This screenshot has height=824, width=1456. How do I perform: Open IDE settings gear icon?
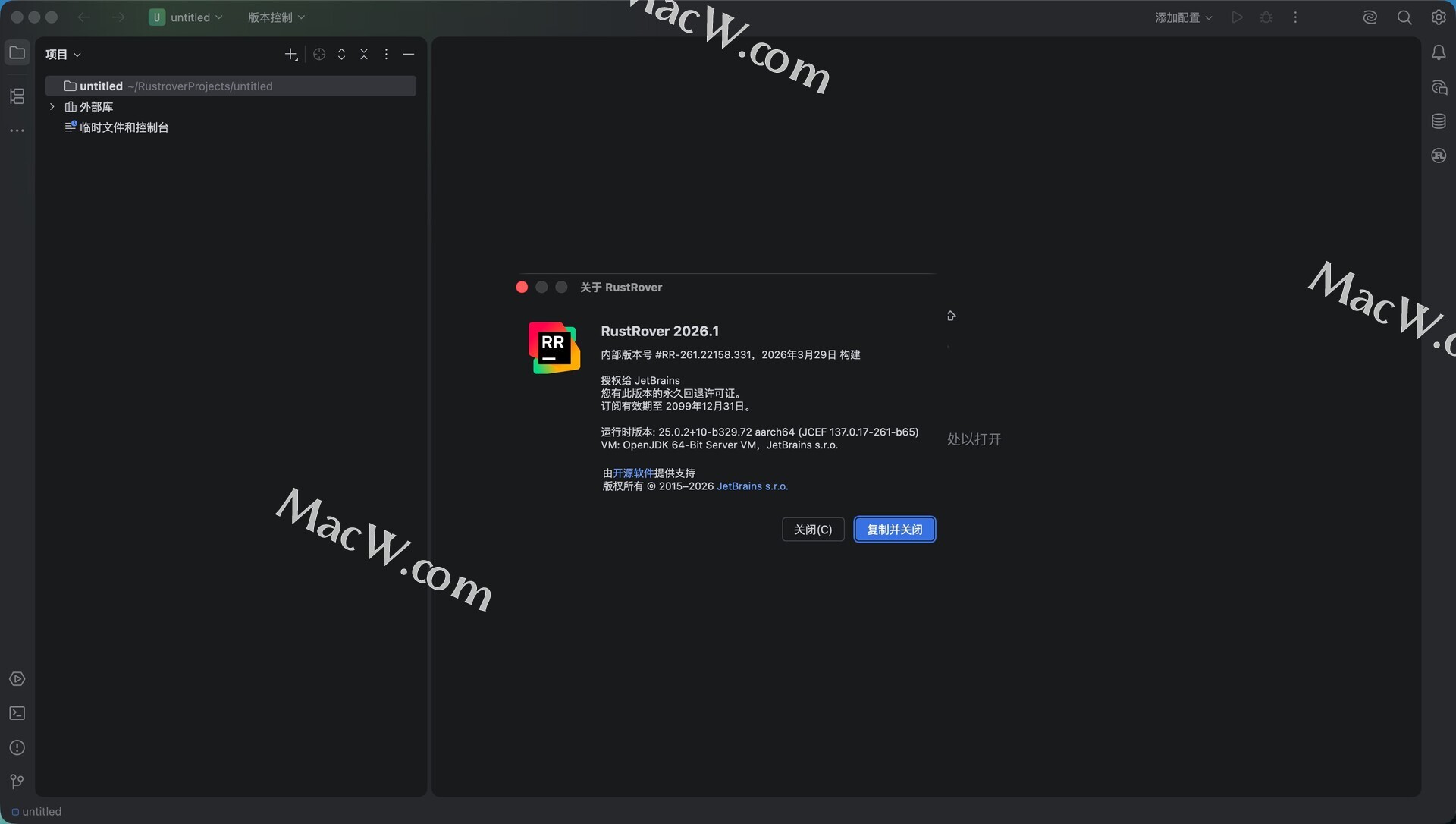click(x=1439, y=17)
